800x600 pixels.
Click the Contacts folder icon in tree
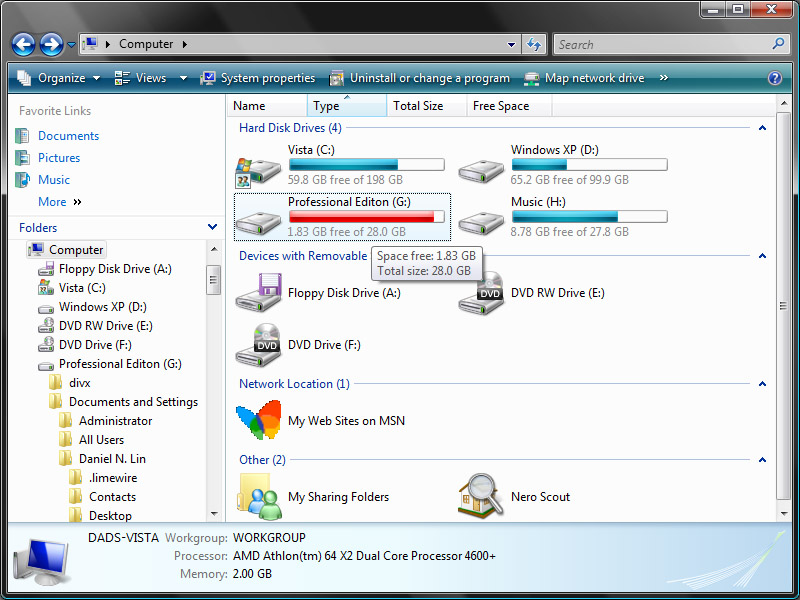76,496
